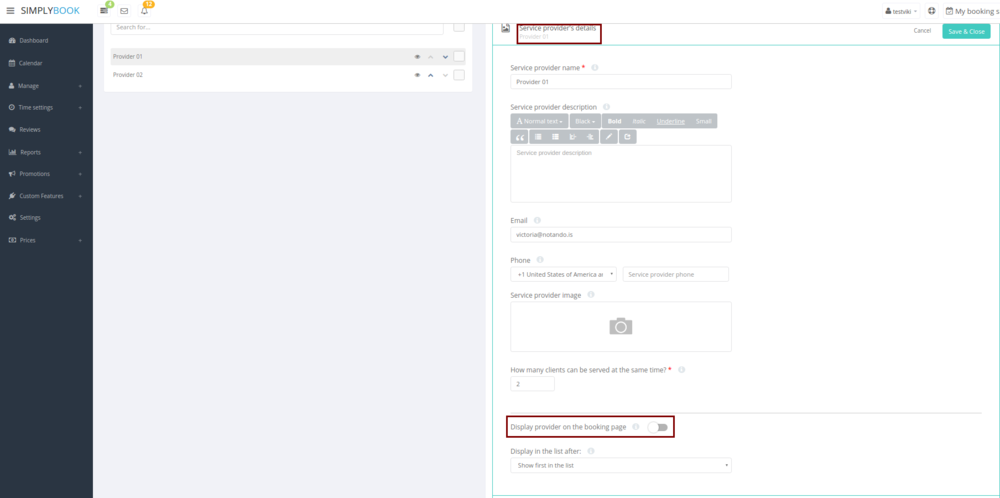Click the Service provider name field

[620, 82]
